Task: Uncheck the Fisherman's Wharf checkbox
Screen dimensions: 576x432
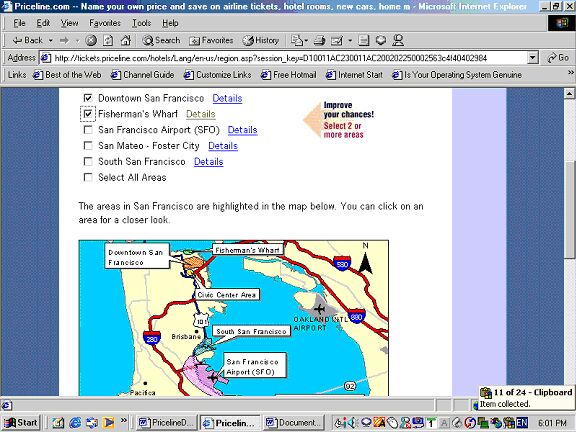Action: tap(88, 114)
